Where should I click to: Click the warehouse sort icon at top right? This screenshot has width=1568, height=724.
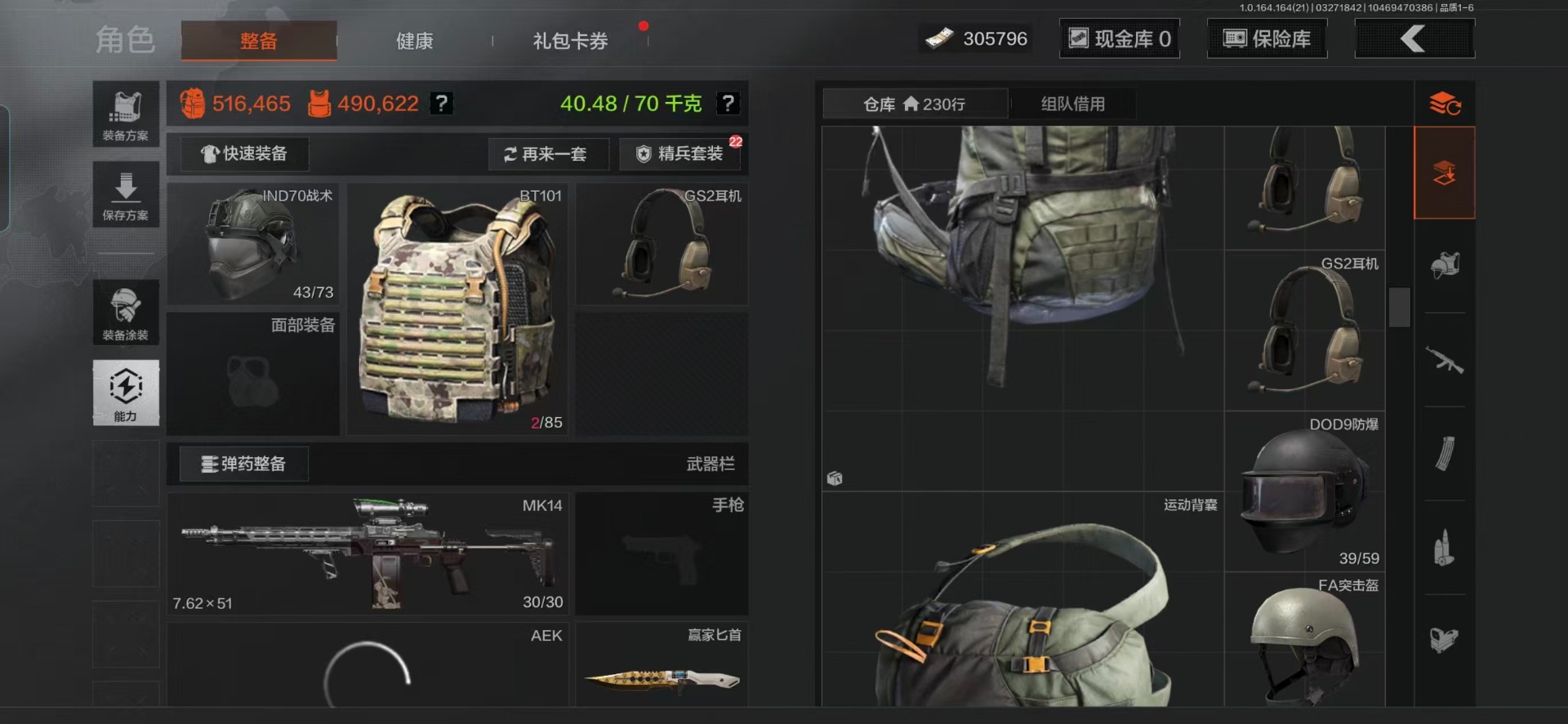pos(1445,104)
